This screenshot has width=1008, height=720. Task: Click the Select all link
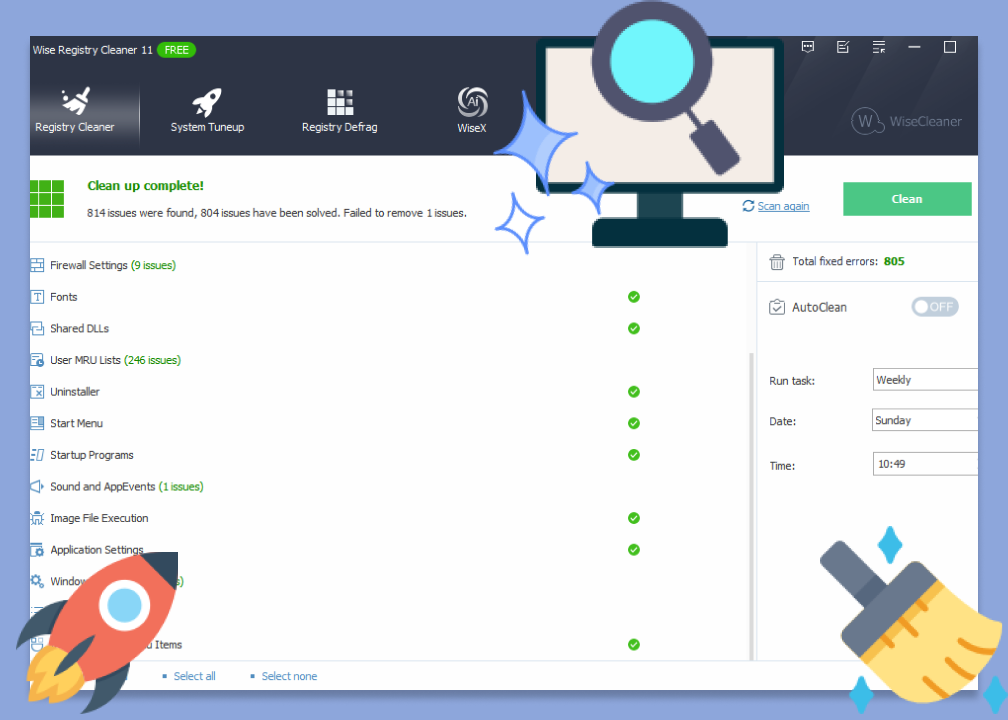(194, 676)
